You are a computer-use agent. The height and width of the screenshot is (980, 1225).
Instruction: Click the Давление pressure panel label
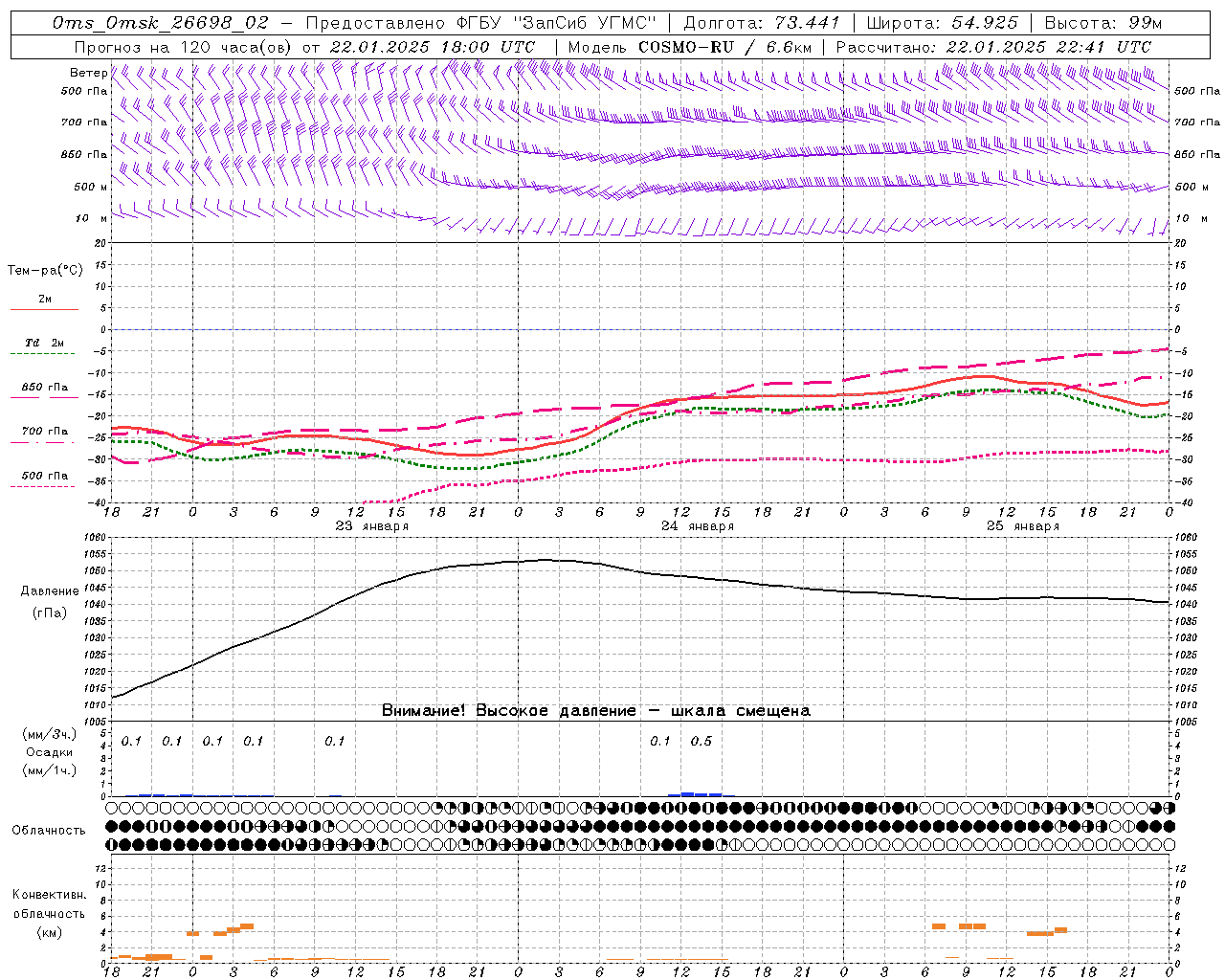point(50,591)
